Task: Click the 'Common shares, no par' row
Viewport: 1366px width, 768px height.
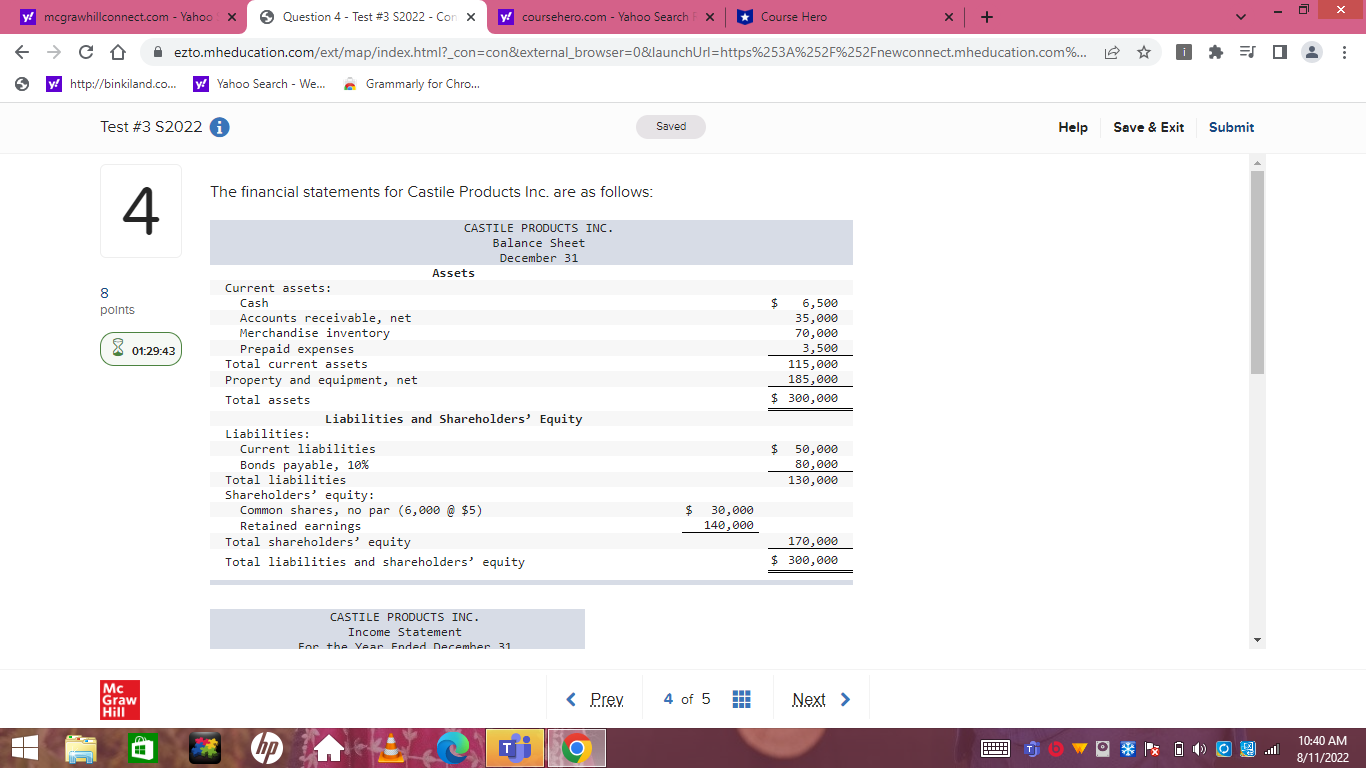Action: 531,510
